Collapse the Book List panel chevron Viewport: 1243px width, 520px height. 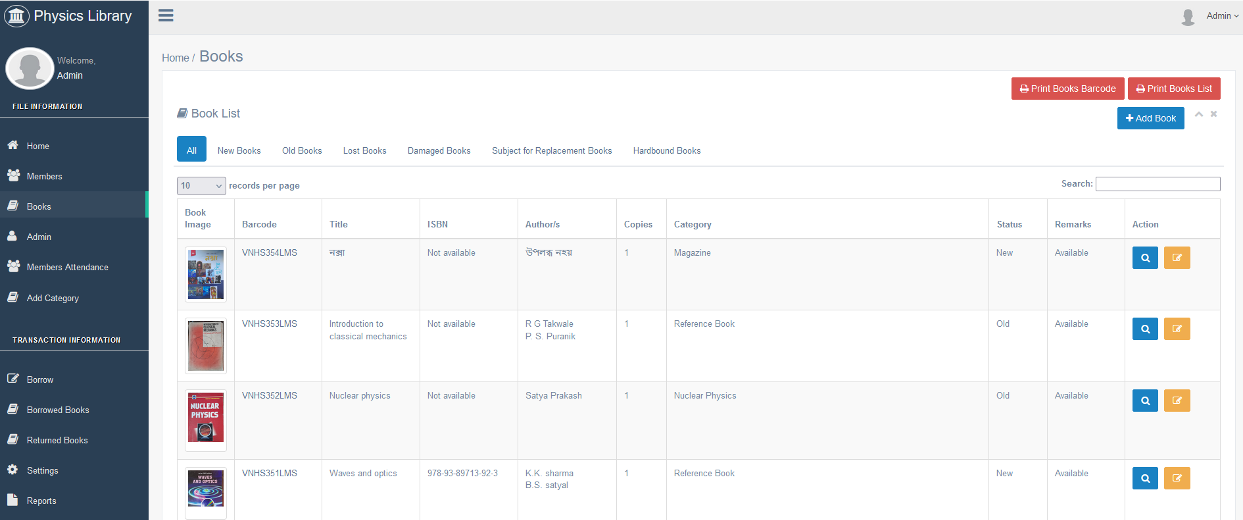click(x=1199, y=114)
